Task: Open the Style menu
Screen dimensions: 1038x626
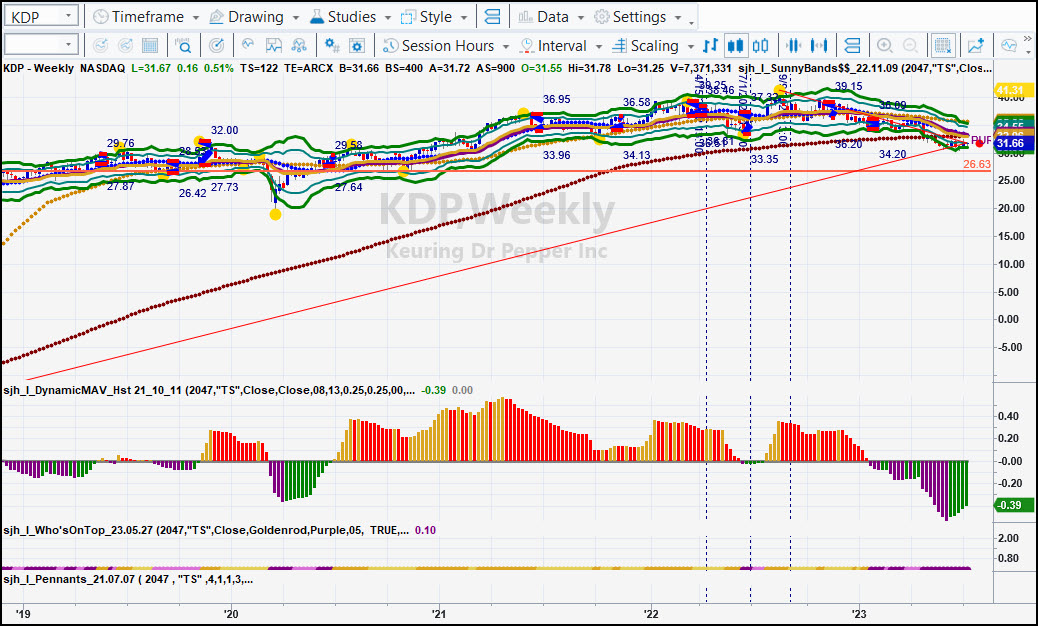Action: click(428, 17)
